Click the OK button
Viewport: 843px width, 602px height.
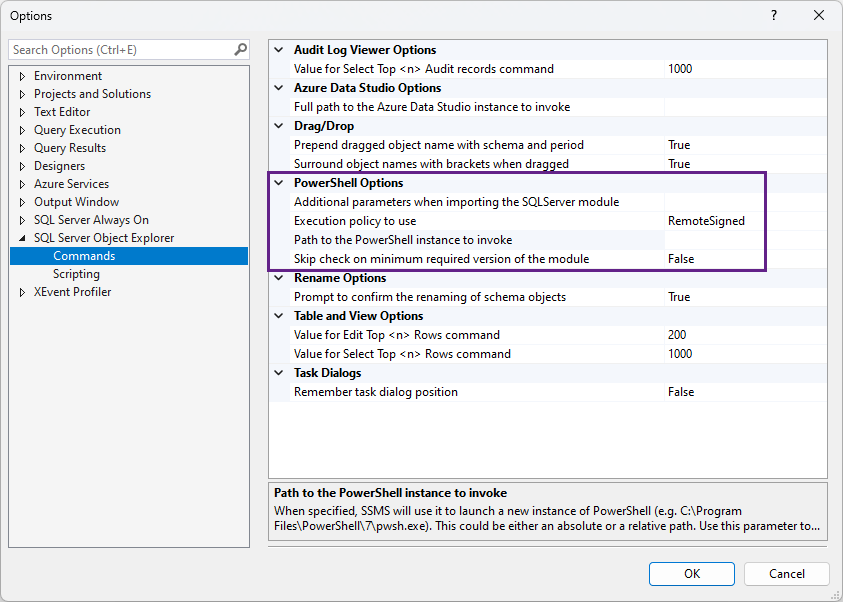(692, 574)
